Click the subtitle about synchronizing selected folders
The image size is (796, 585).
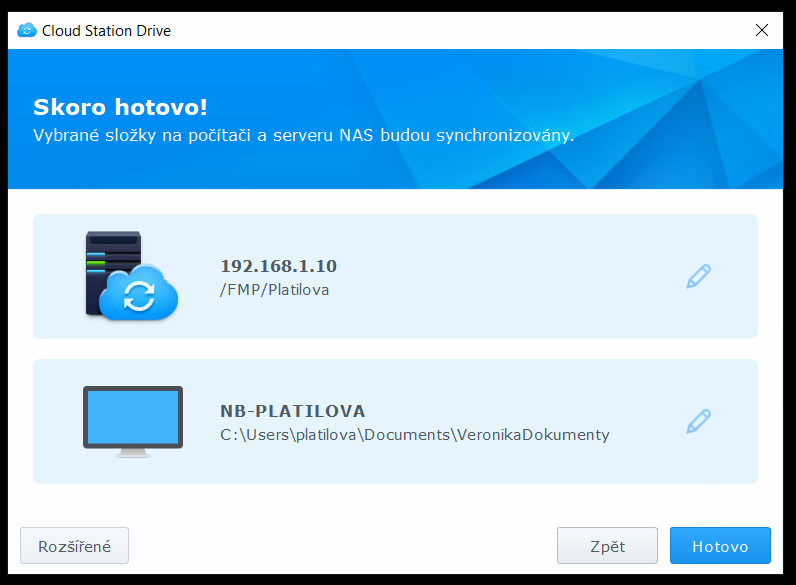pos(303,135)
